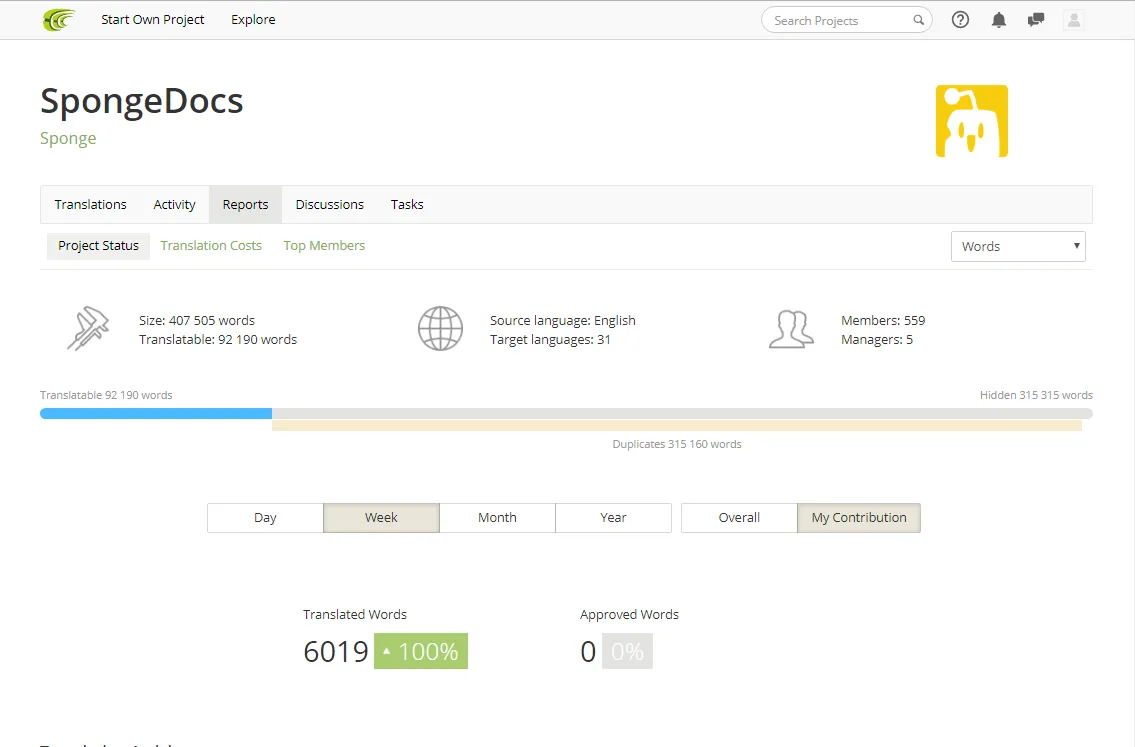Click "Translatable 92 190 words" bar label
The height and width of the screenshot is (747, 1135).
[106, 395]
